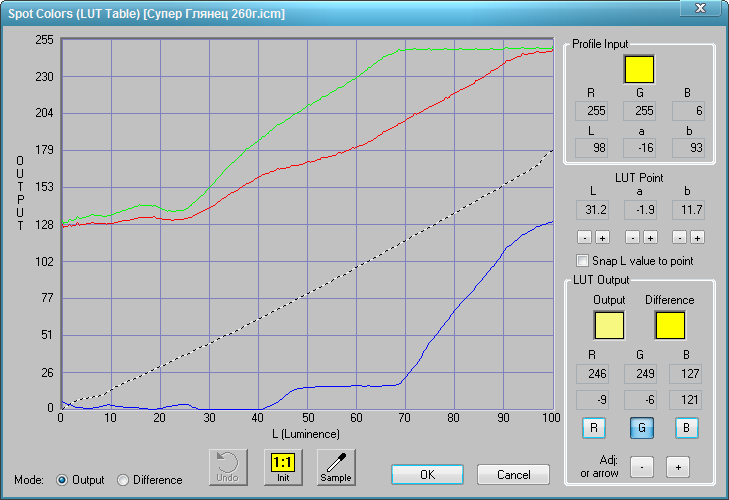Click Profile Input G field 255

point(639,111)
